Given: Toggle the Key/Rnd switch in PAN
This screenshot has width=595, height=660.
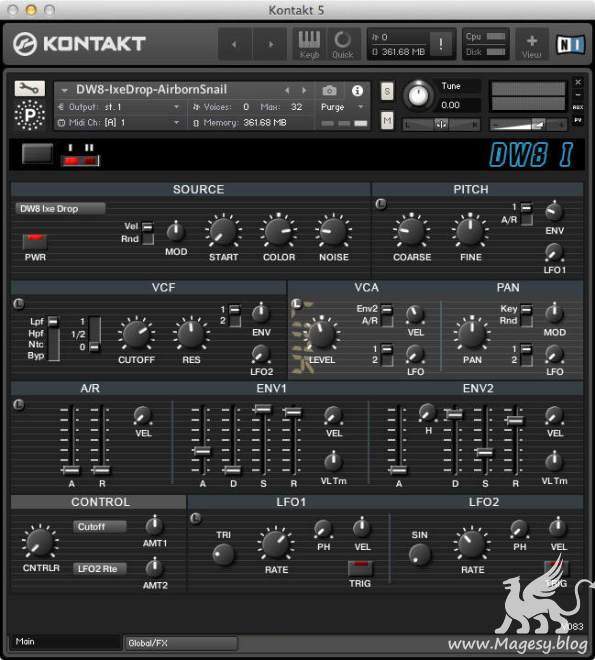Looking at the screenshot, I should tap(526, 315).
